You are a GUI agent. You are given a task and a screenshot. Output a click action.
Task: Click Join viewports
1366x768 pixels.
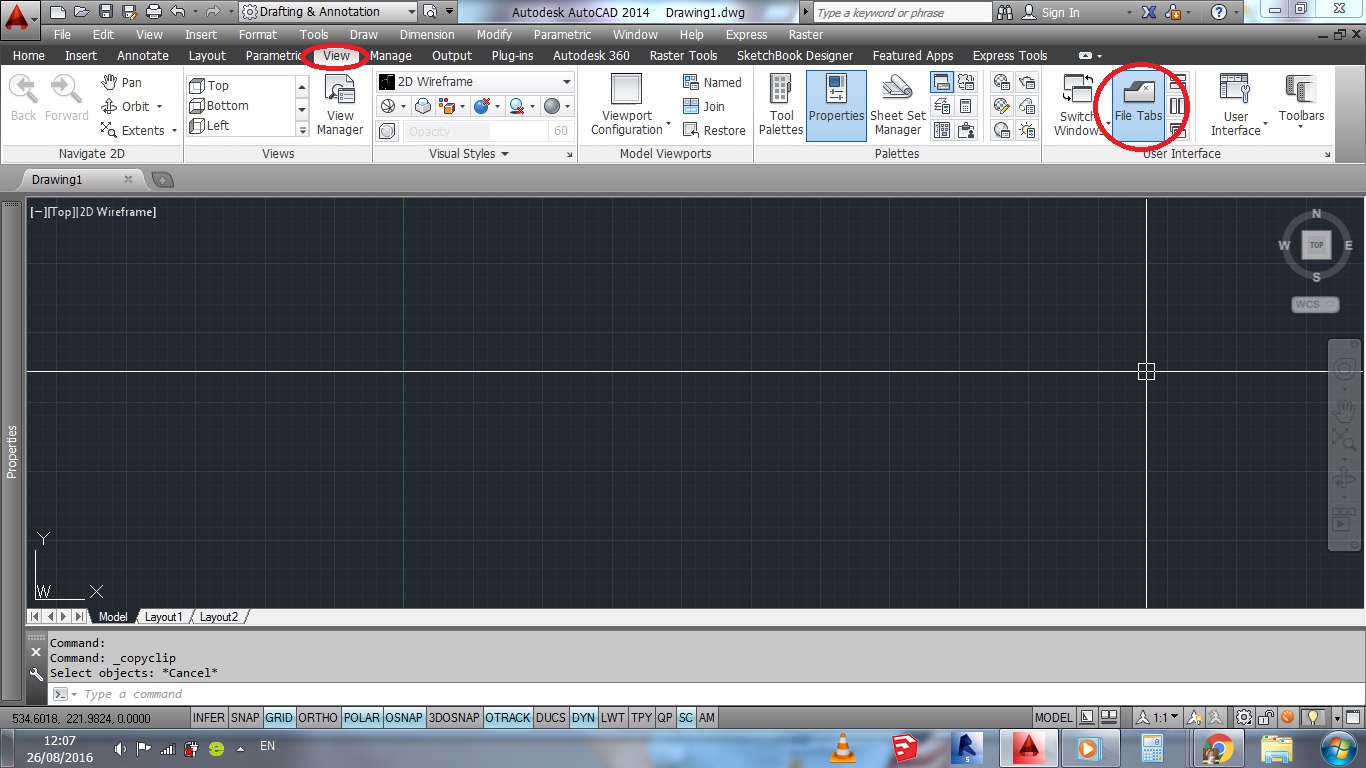tap(704, 107)
